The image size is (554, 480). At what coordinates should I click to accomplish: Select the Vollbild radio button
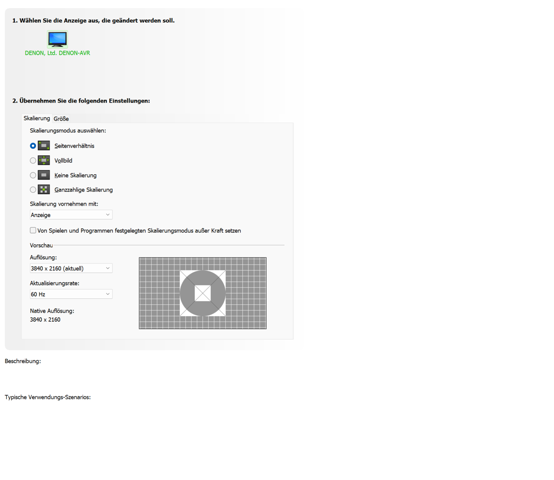33,160
